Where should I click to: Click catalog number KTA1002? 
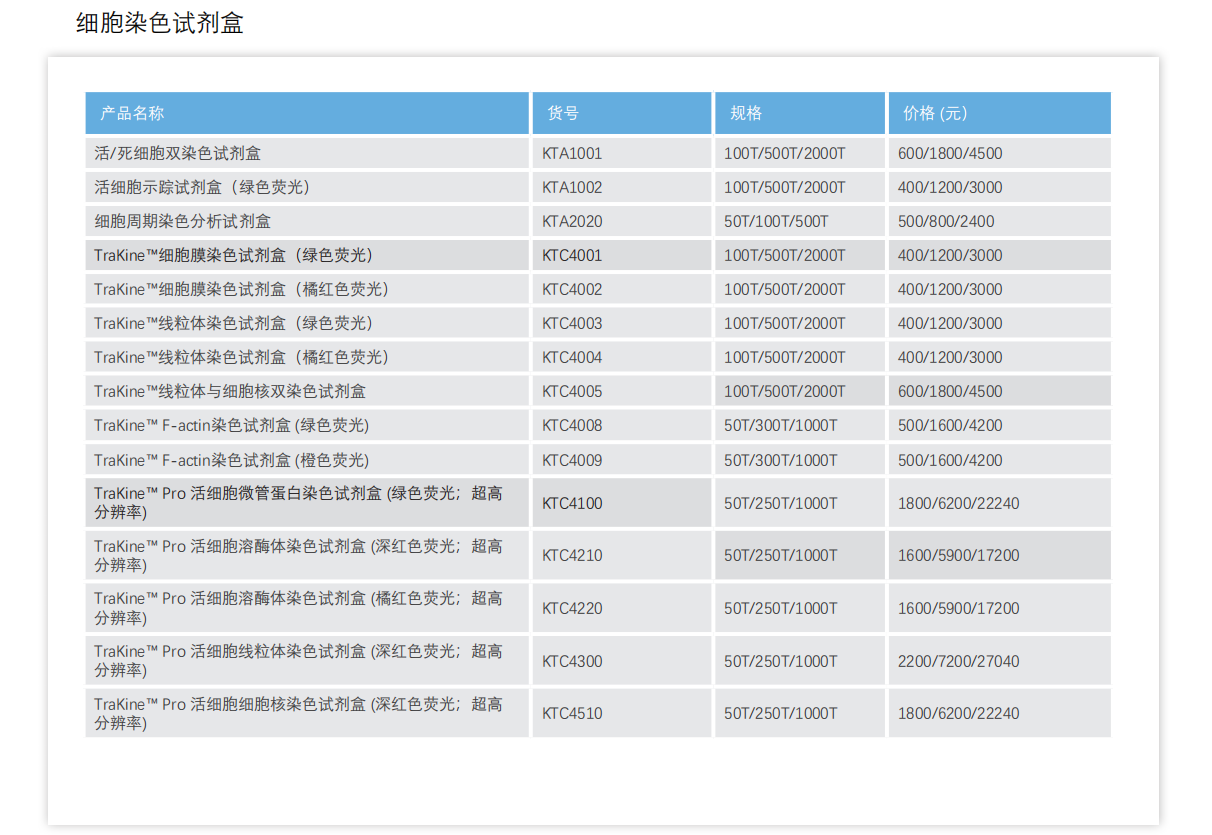point(572,188)
